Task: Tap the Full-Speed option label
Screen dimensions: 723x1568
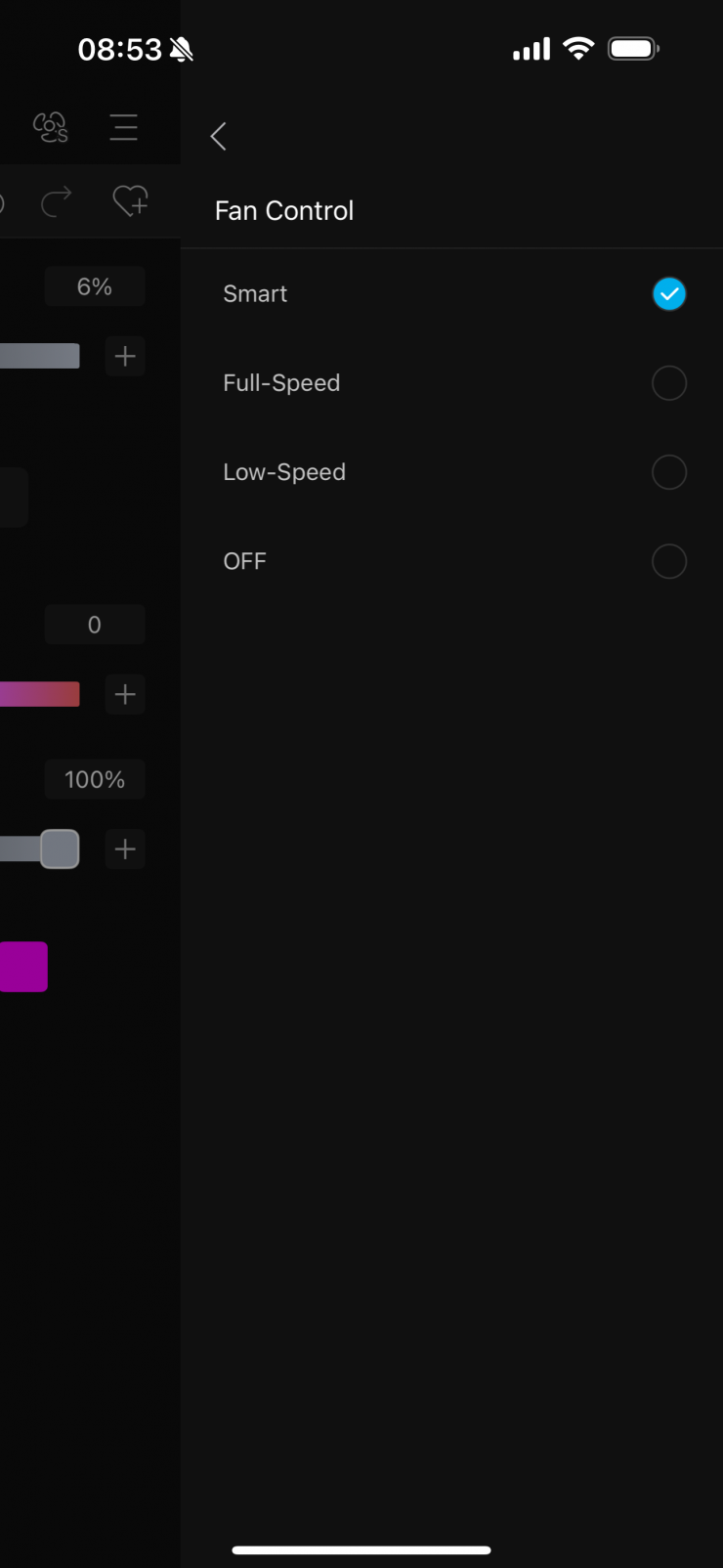Action: tap(281, 383)
